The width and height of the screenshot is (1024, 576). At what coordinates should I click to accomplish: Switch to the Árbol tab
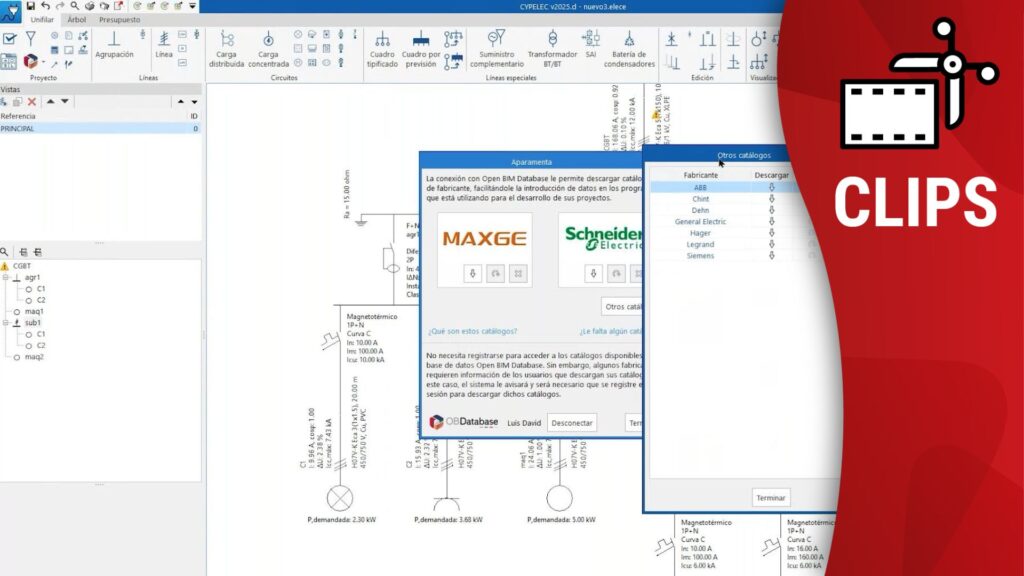click(76, 19)
